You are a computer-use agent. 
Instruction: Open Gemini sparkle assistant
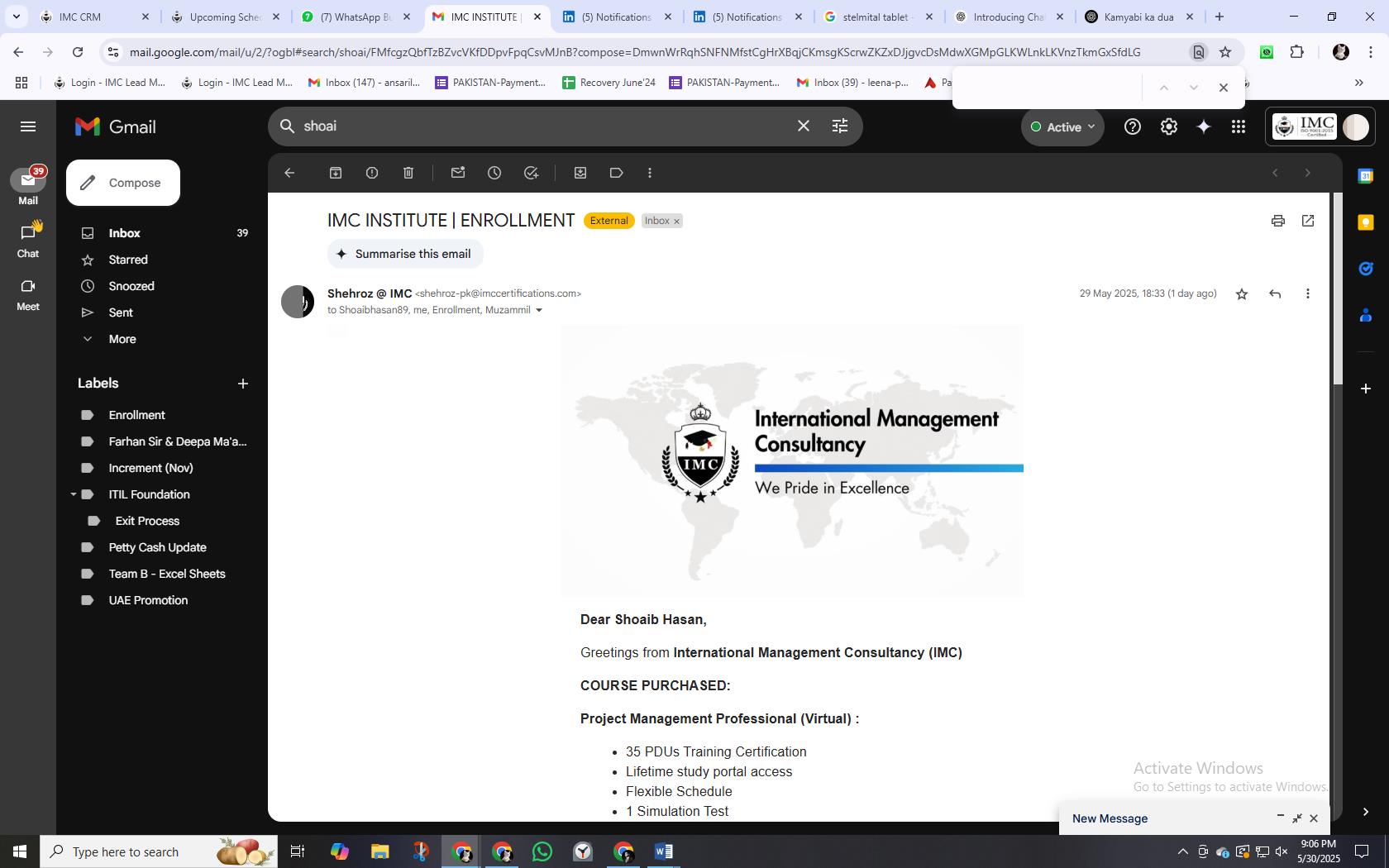[1204, 126]
